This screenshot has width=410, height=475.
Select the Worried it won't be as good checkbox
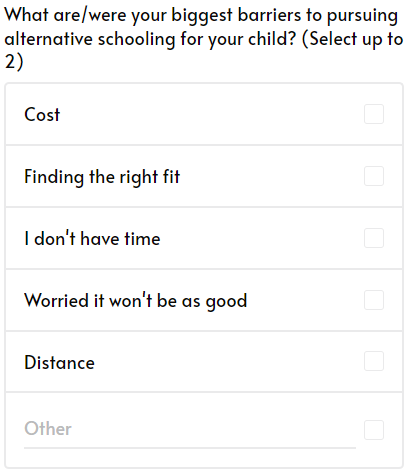[374, 300]
